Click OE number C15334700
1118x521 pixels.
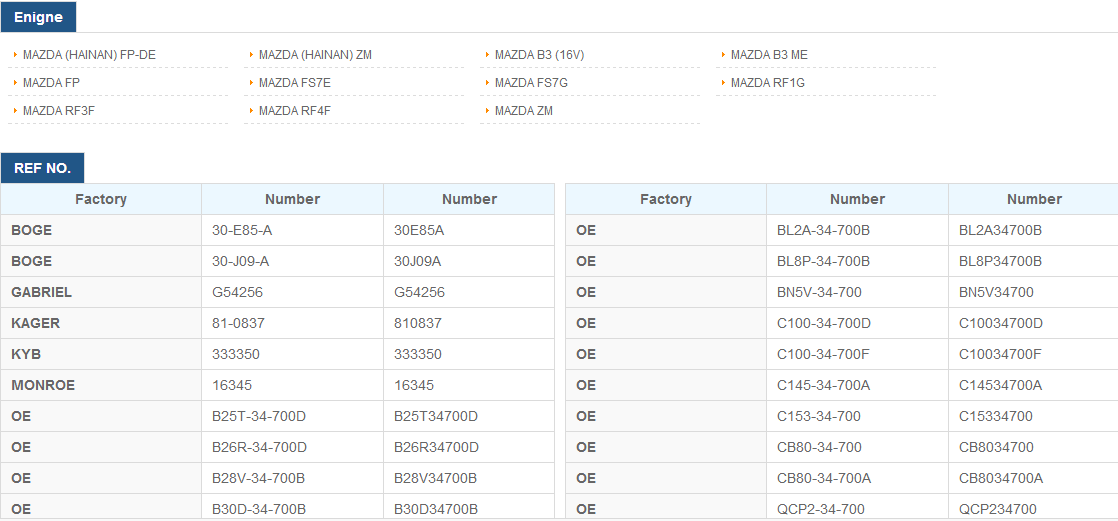point(996,416)
